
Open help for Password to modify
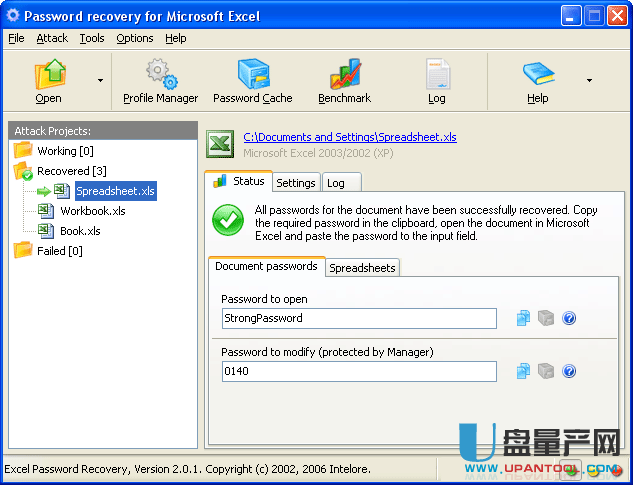569,371
